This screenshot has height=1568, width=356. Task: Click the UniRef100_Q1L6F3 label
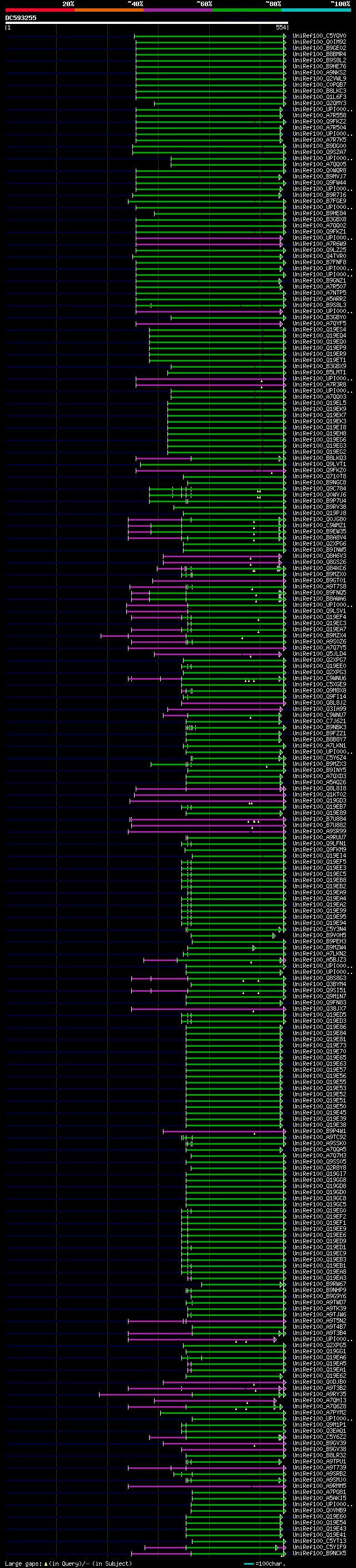[x=319, y=97]
